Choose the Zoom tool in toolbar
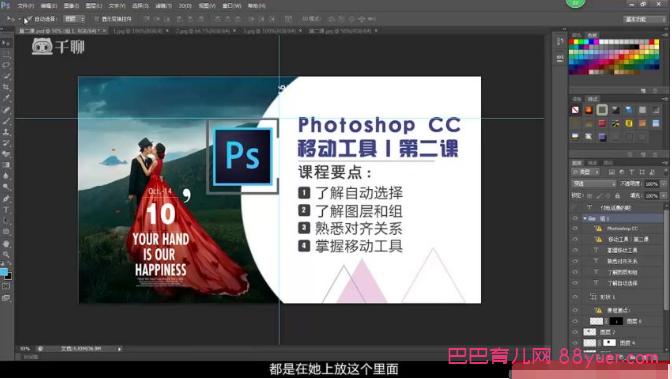This screenshot has width=672, height=379. coord(6,254)
